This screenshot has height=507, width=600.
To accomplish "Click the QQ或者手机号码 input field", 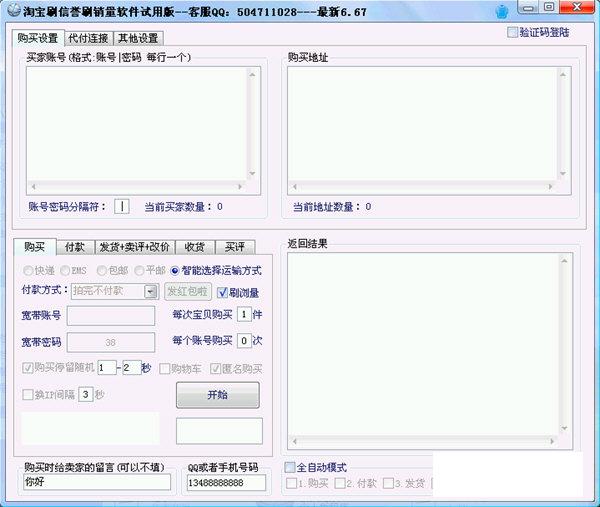I will tap(226, 483).
